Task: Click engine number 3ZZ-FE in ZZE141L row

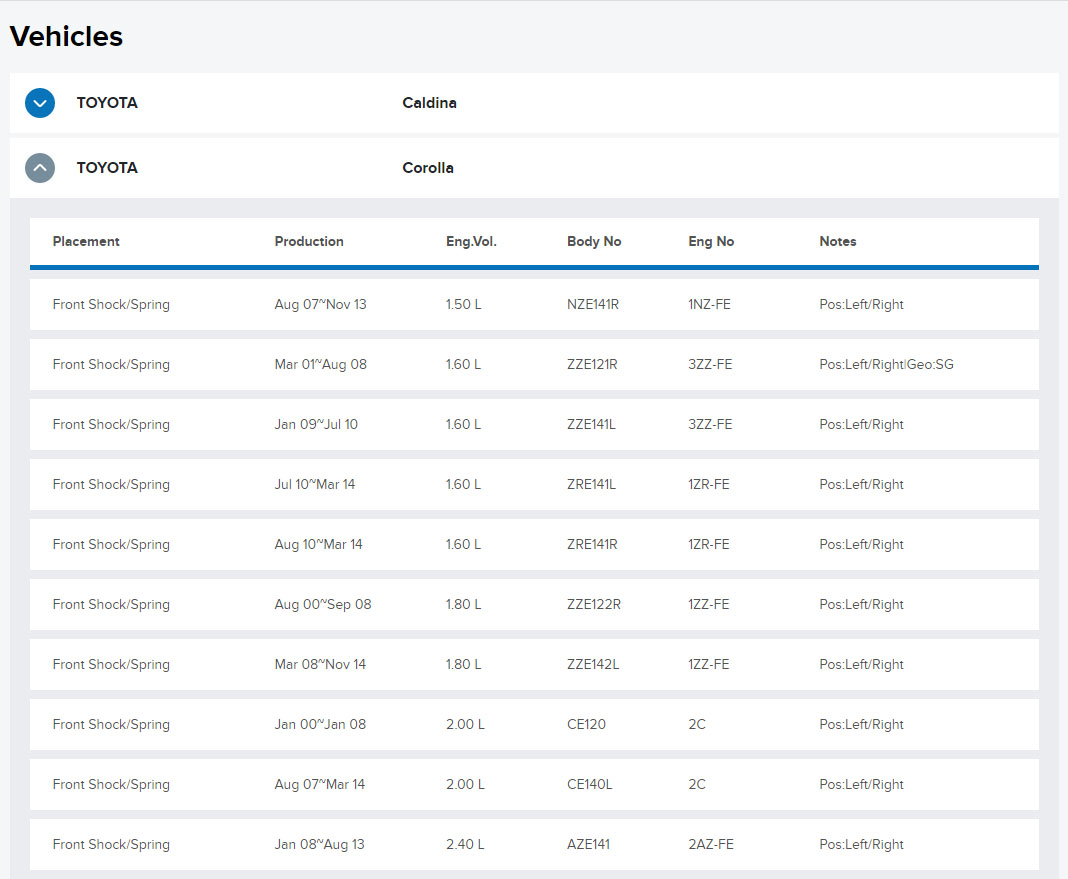Action: click(710, 424)
